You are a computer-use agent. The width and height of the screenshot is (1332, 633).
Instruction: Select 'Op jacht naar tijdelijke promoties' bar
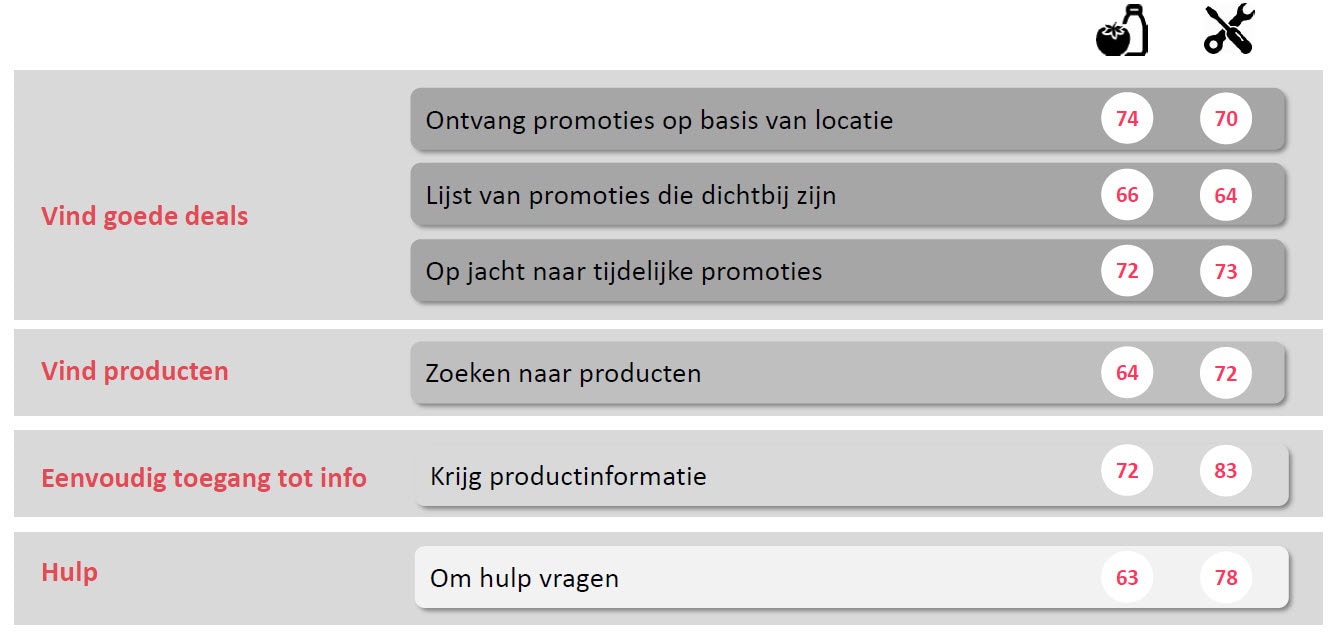848,271
